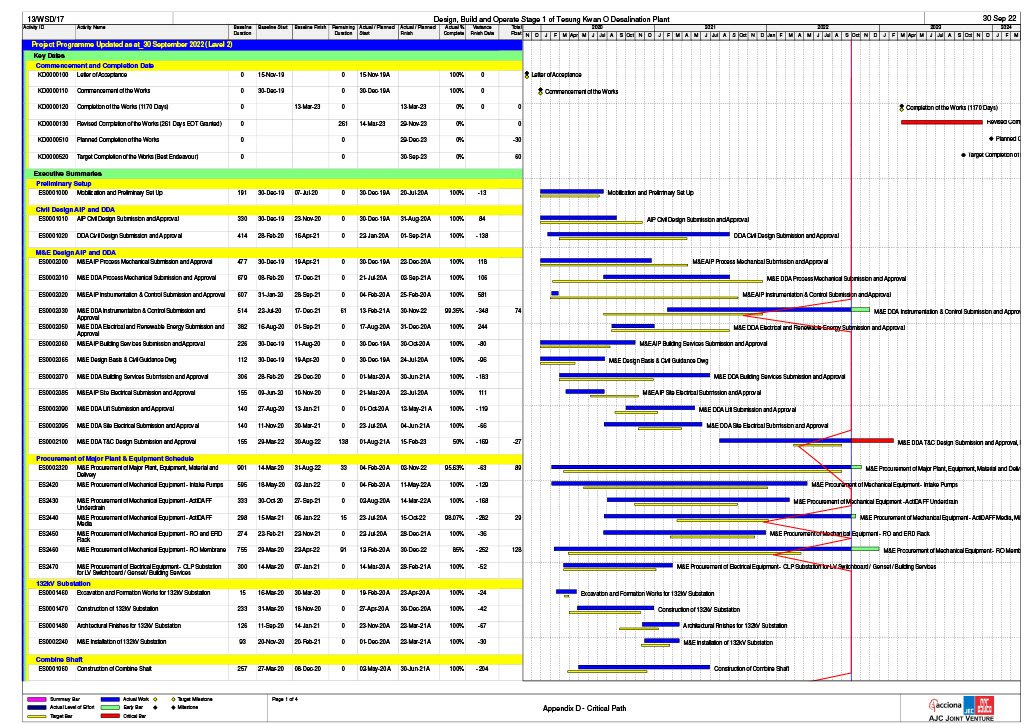Image resolution: width=1024 pixels, height=724 pixels.
Task: Click the magenta Summary Bar legend swatch
Action: pos(38,697)
